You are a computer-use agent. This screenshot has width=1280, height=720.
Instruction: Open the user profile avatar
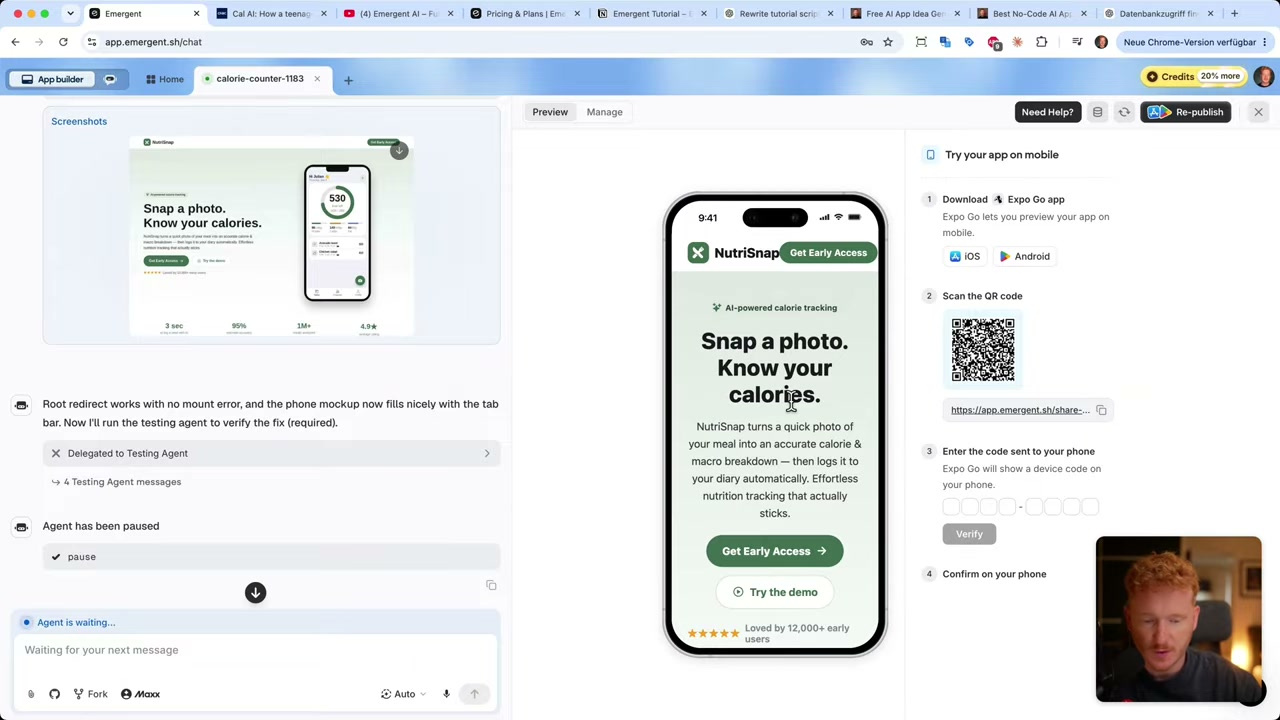[x=1263, y=77]
